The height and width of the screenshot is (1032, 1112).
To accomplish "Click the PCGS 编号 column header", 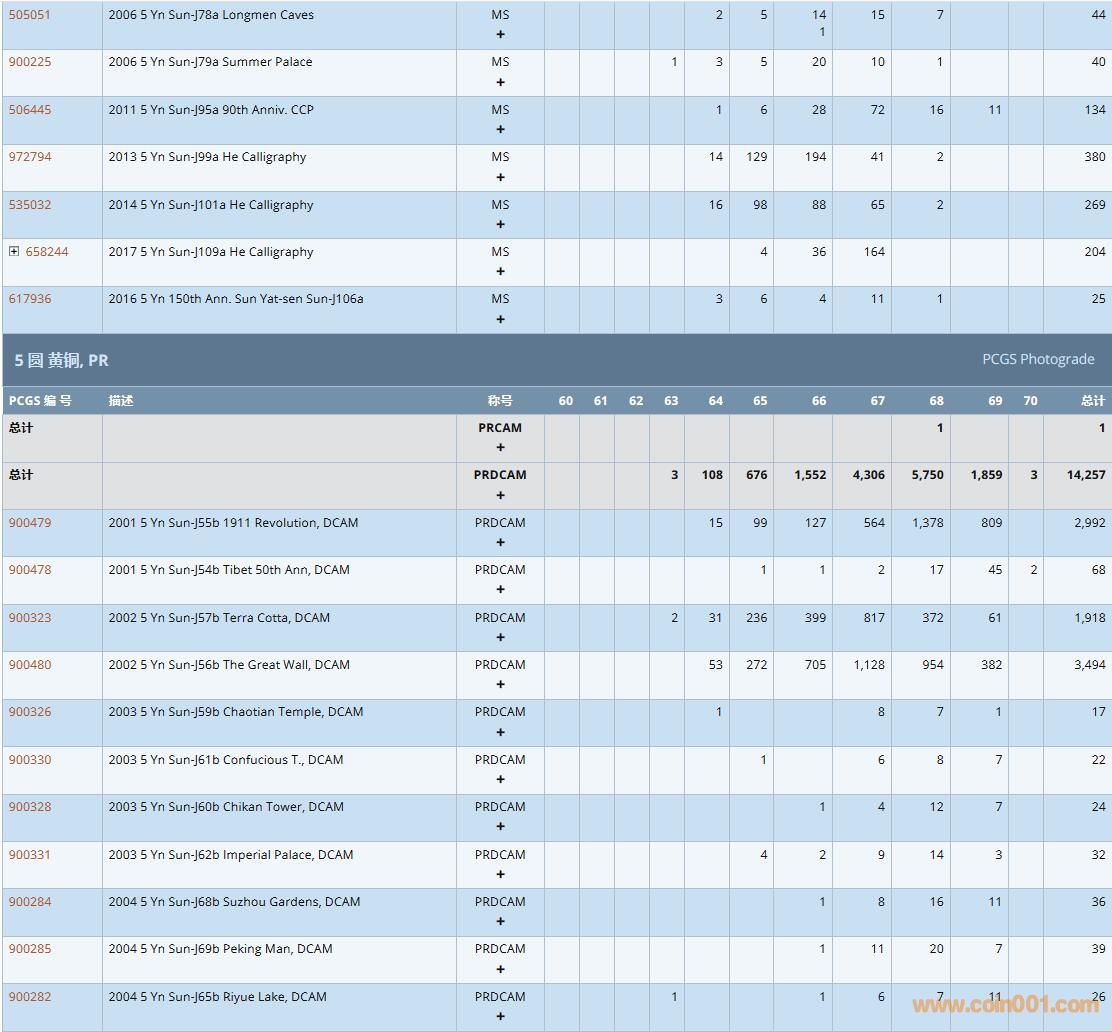I will pos(40,401).
